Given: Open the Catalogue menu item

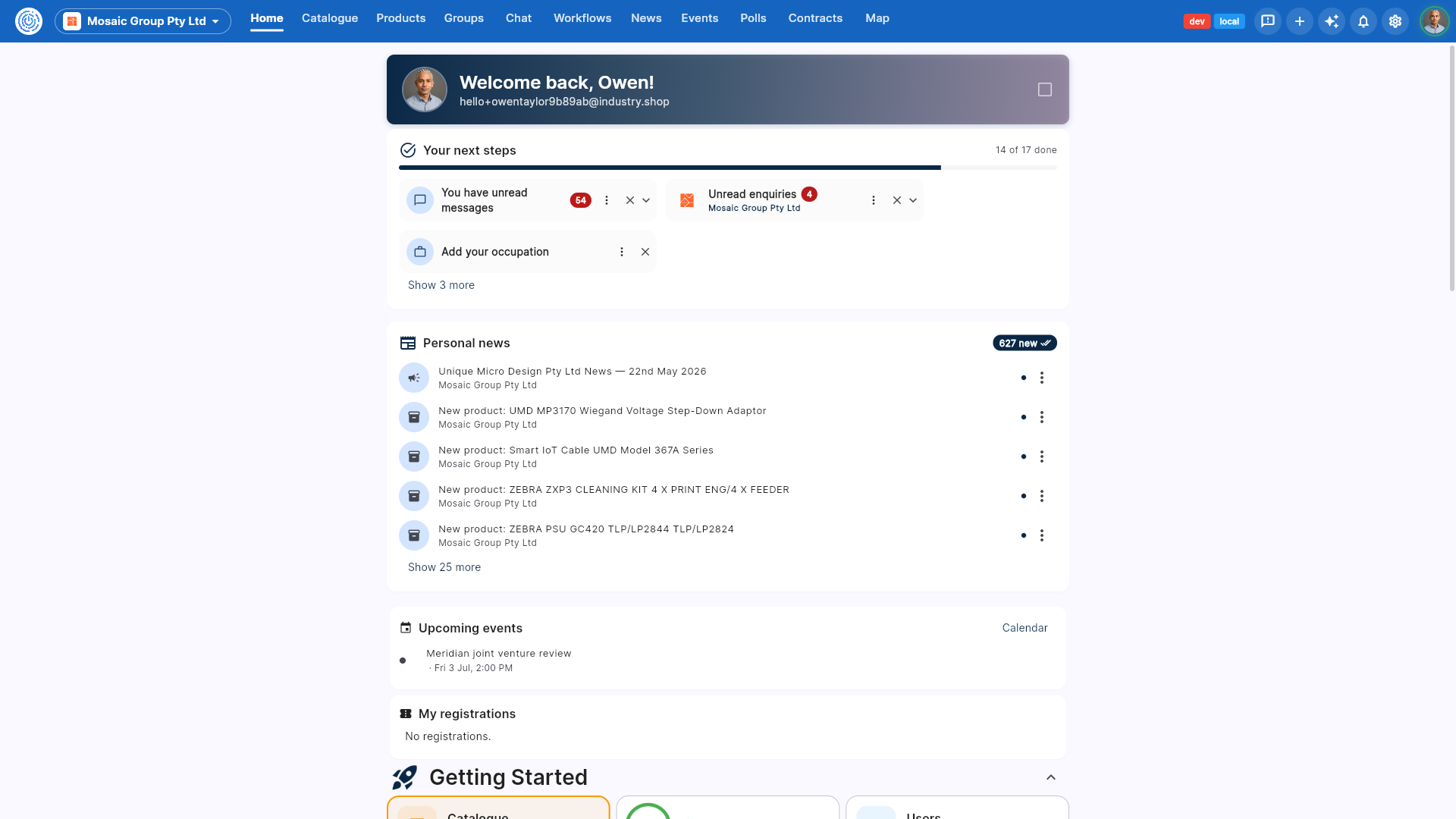Looking at the screenshot, I should (x=330, y=18).
